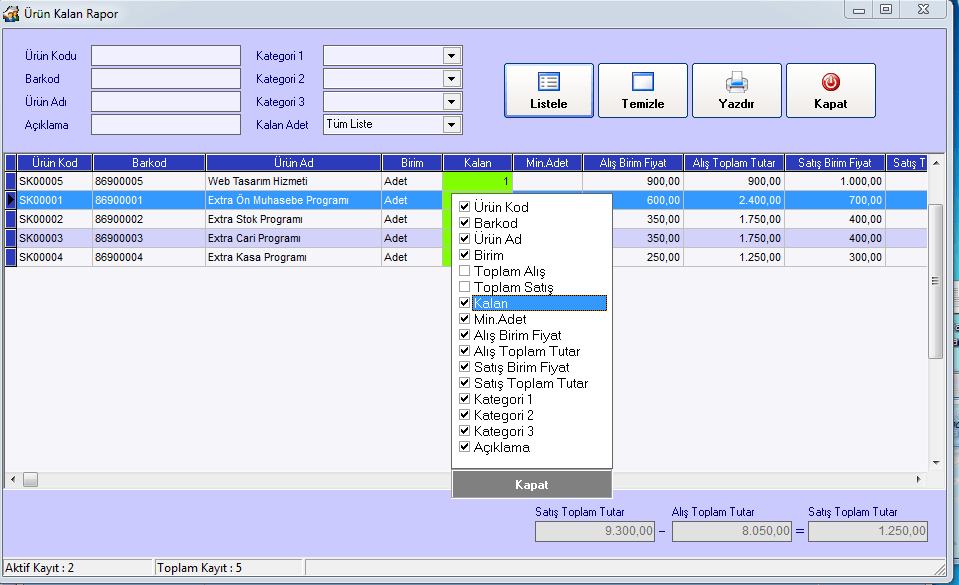Click the Ürün Adı input field
Screen dimensions: 959x585
tap(166, 102)
